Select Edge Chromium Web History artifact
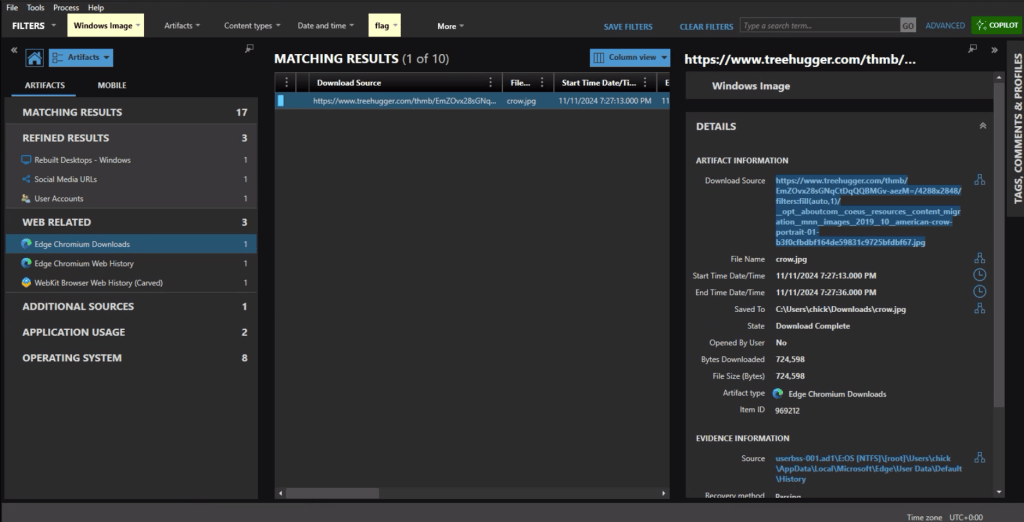The width and height of the screenshot is (1024, 522). pos(84,263)
